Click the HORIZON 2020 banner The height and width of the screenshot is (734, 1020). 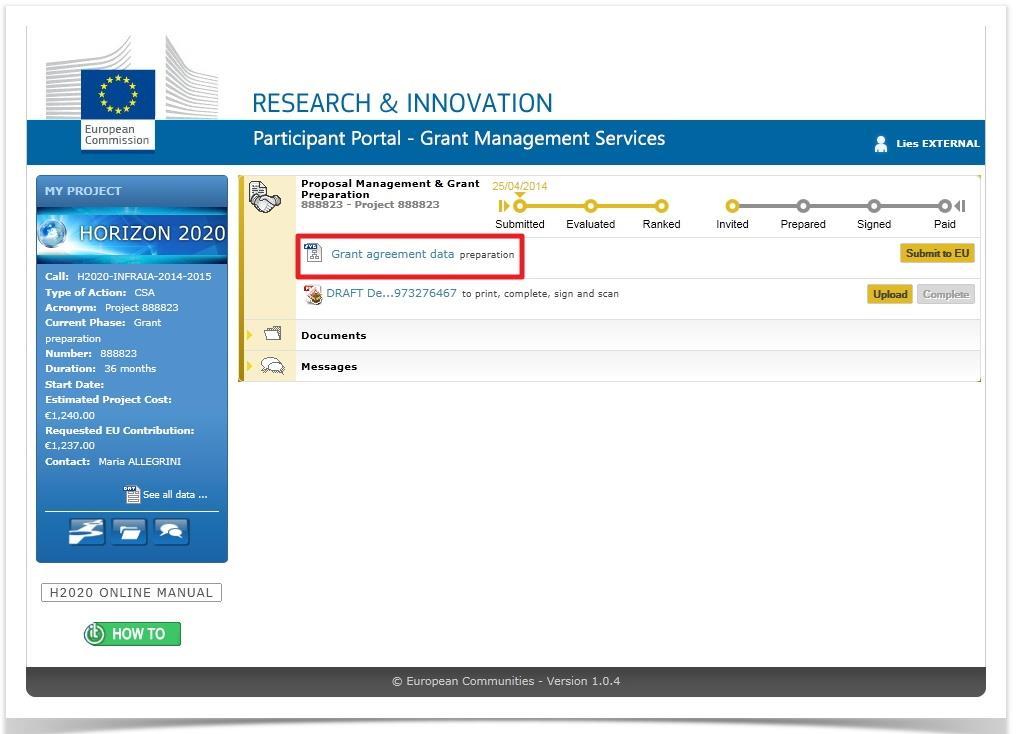point(132,234)
